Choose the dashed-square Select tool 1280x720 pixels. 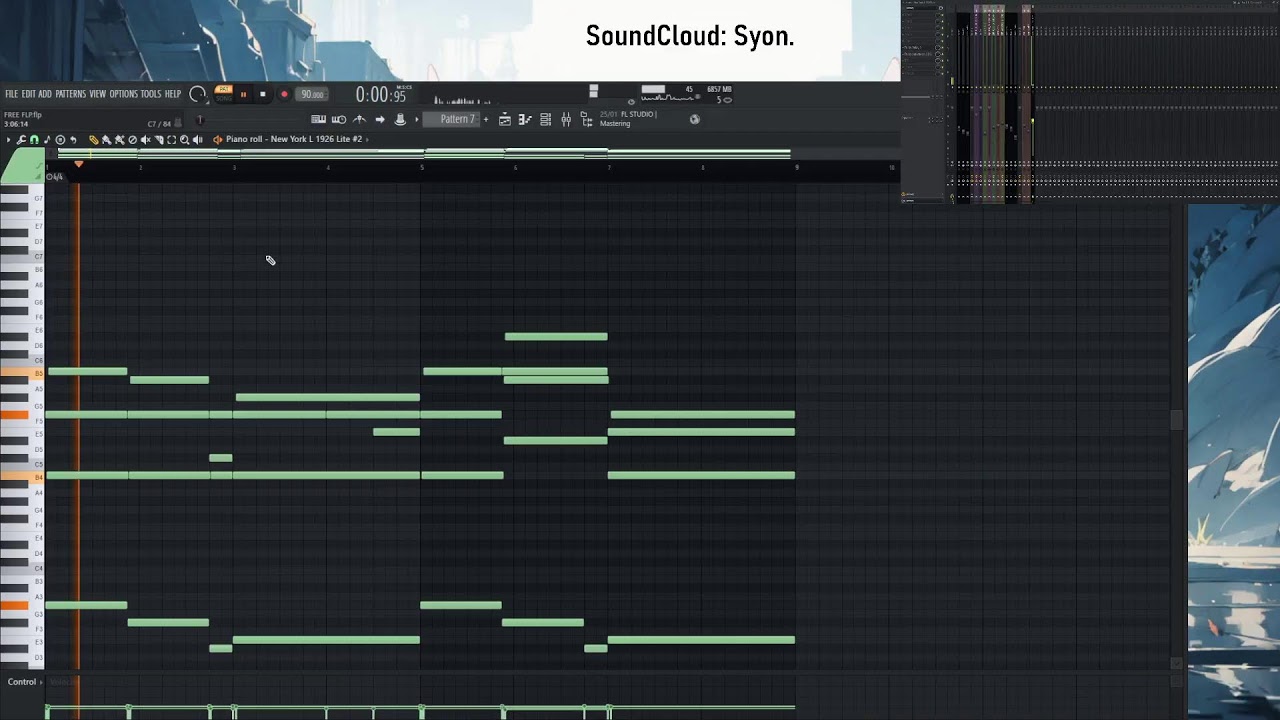171,139
